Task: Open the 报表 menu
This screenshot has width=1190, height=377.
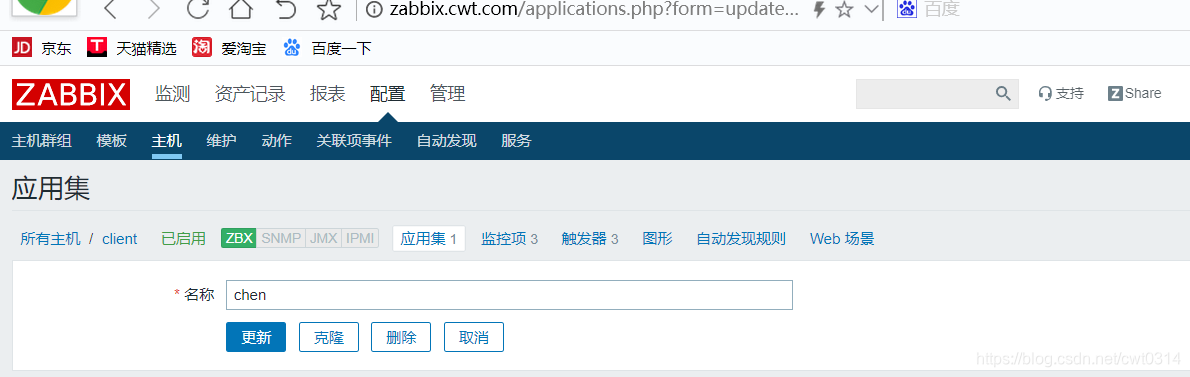Action: (x=327, y=94)
